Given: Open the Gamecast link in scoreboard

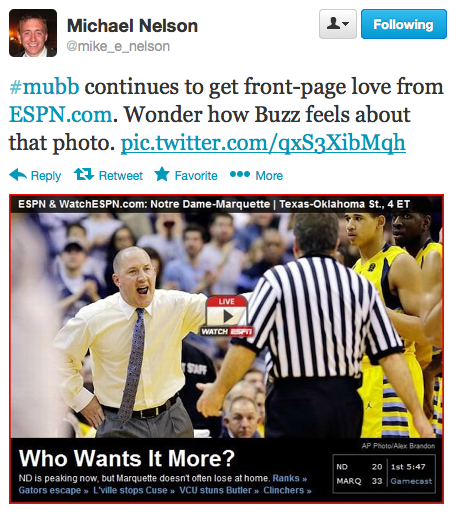Looking at the screenshot, I should click(x=411, y=481).
